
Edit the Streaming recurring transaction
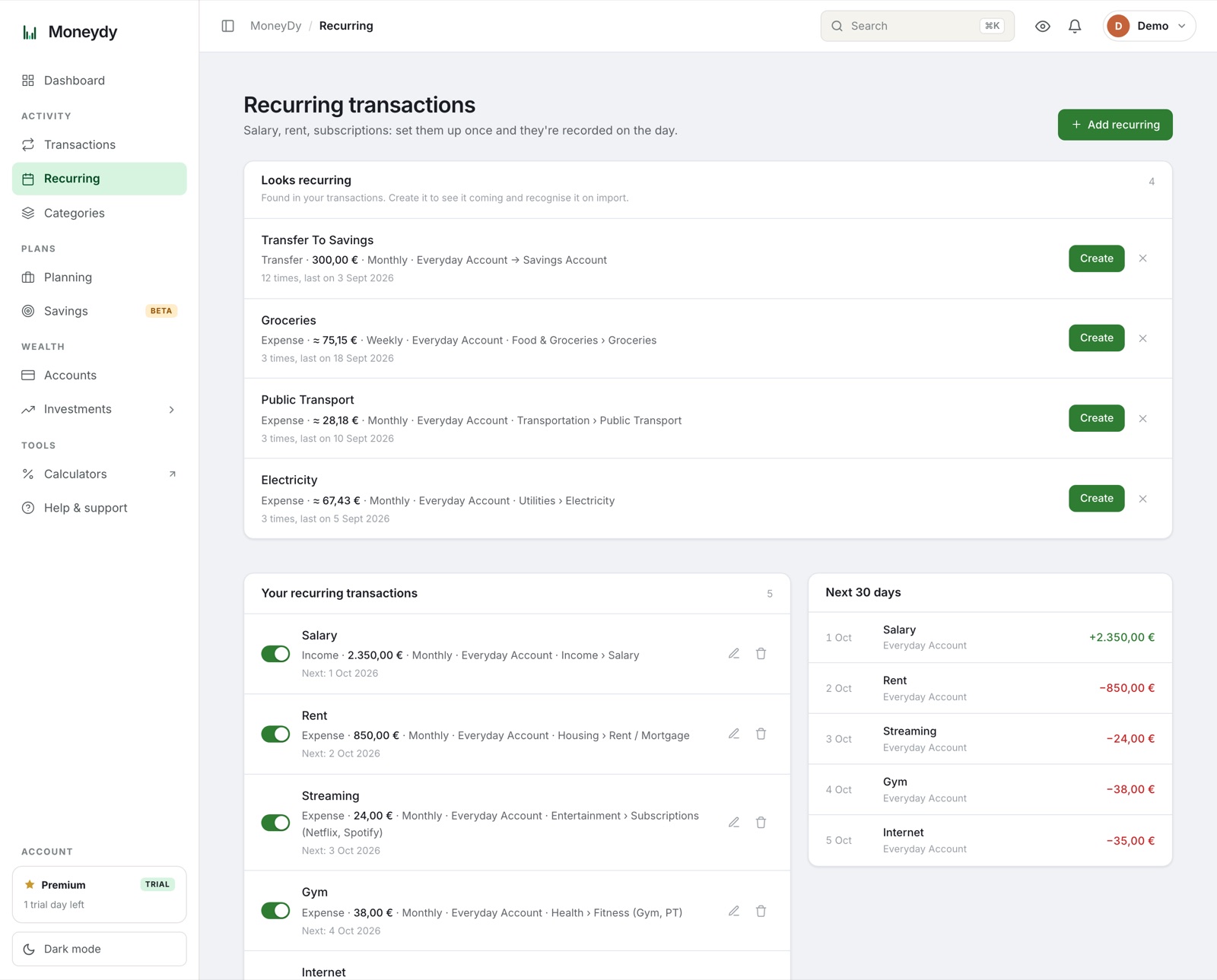734,823
